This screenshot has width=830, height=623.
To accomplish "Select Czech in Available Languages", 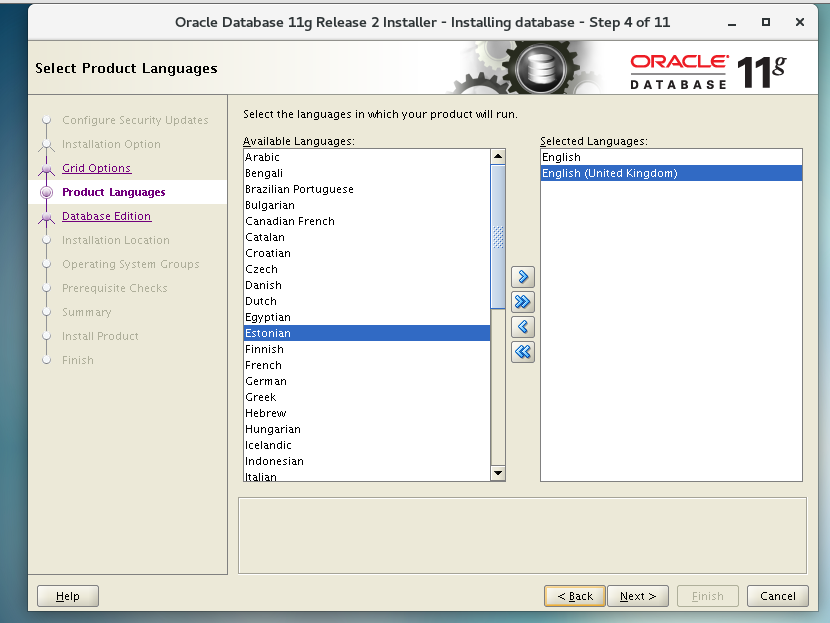I will (367, 269).
